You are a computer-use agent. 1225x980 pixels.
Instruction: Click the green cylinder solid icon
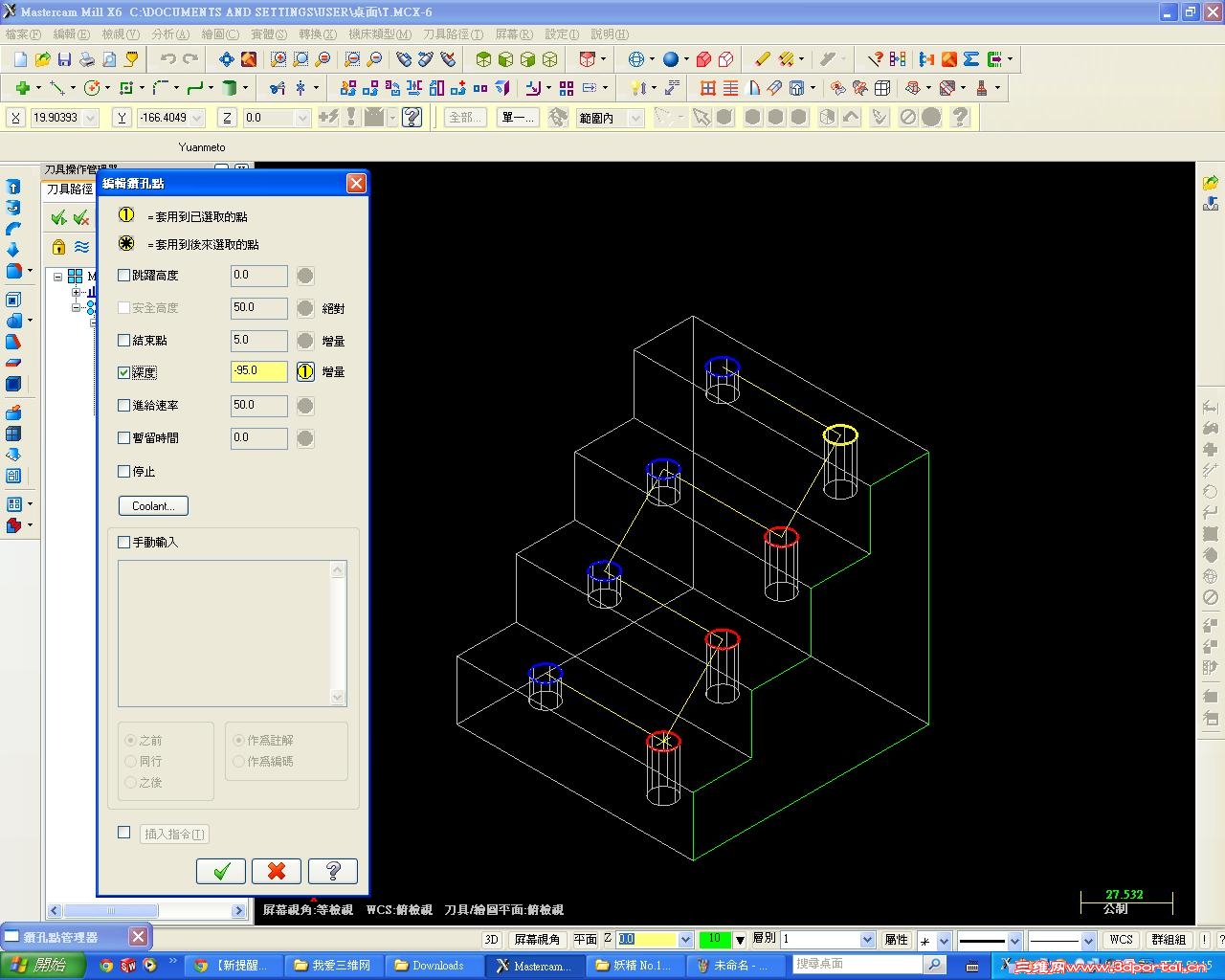pos(230,88)
